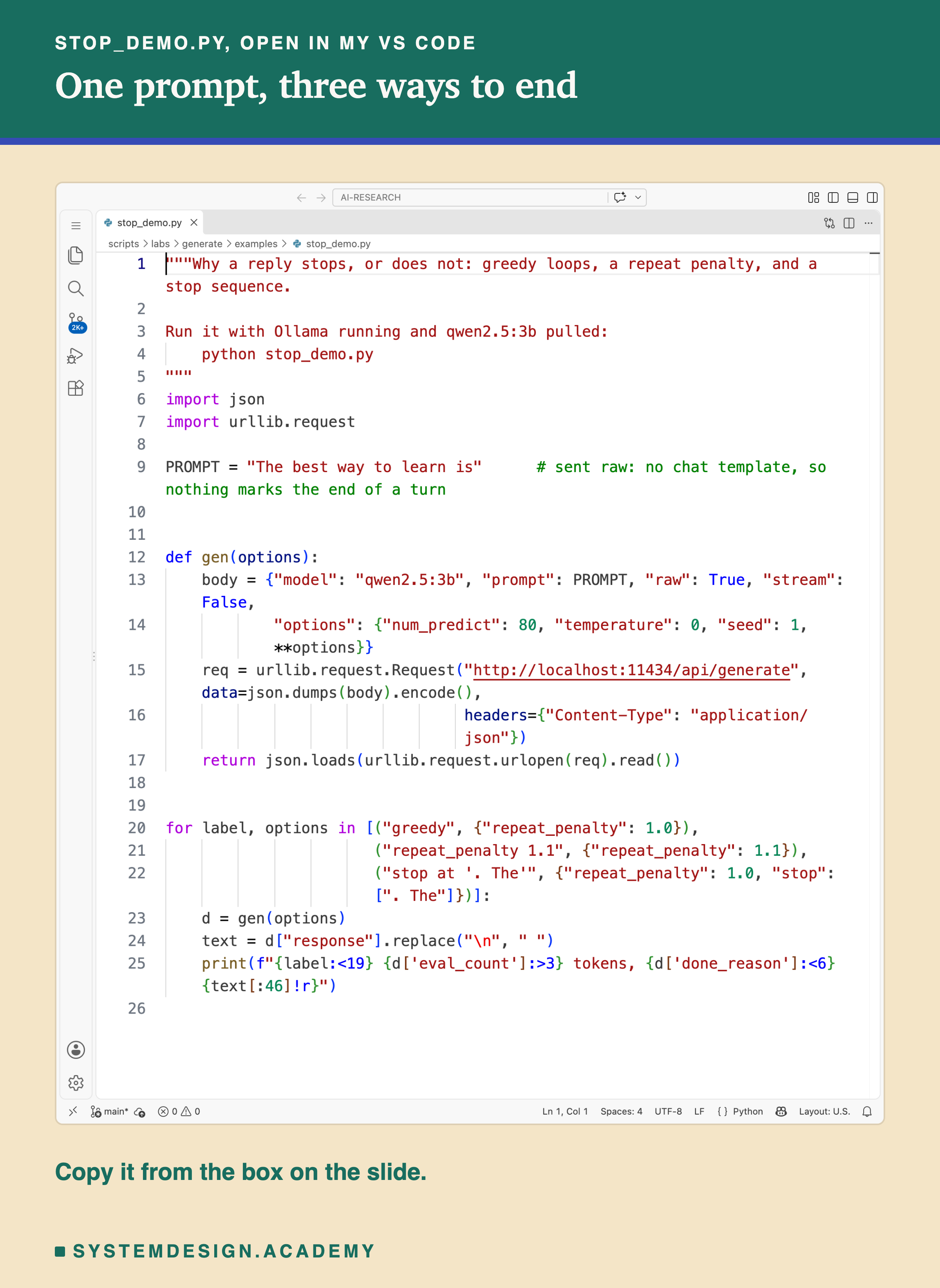This screenshot has height=1288, width=940.
Task: Click the scripts breadcrumb
Action: [x=123, y=244]
